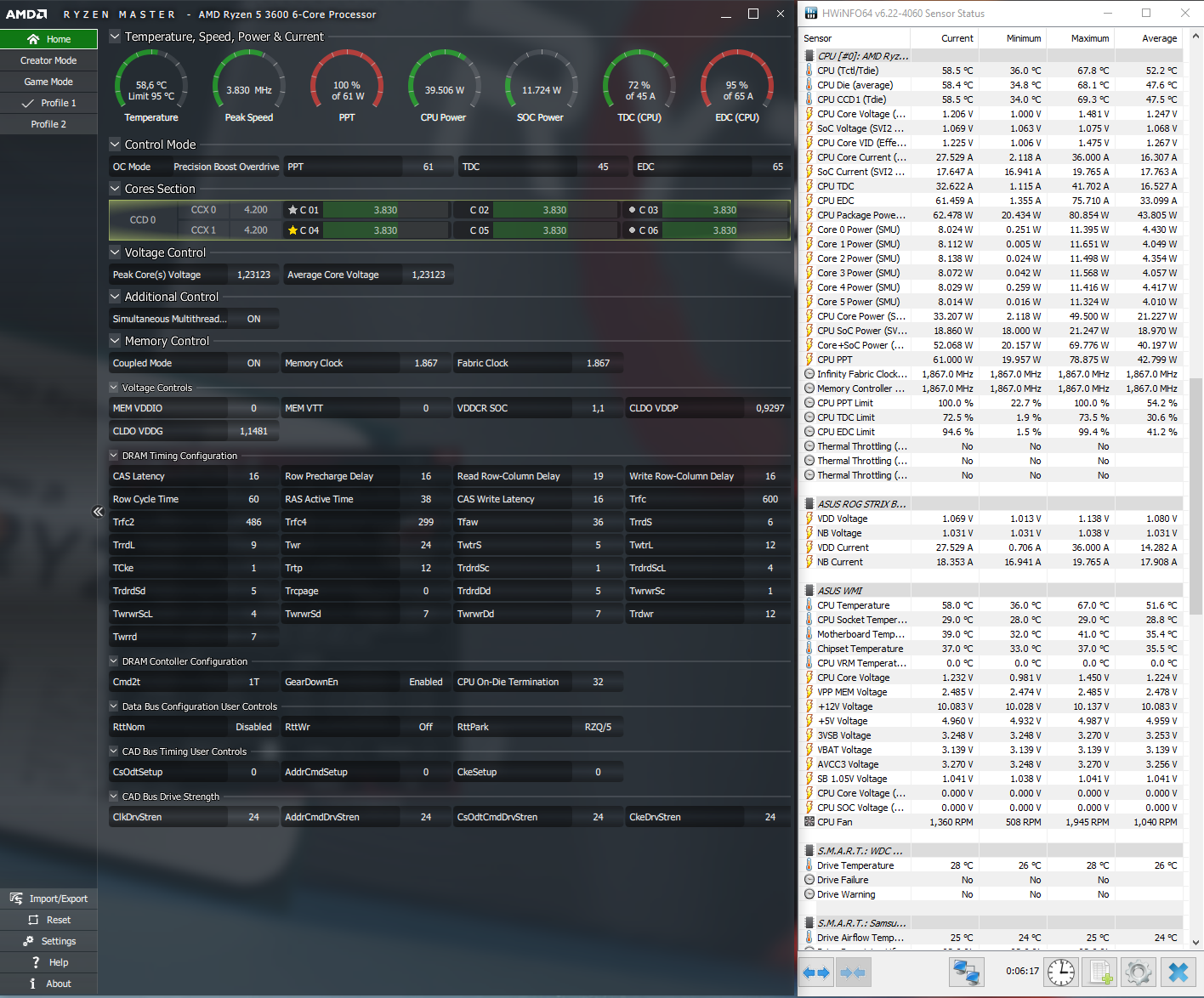Toggle GearDownEn Enabled value
This screenshot has width=1204, height=998.
(426, 682)
